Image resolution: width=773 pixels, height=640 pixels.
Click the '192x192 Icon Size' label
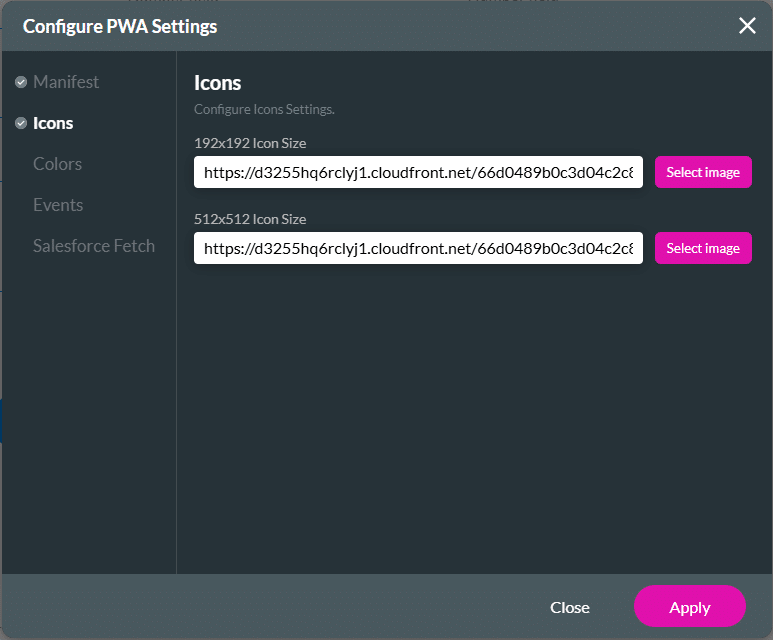(250, 143)
